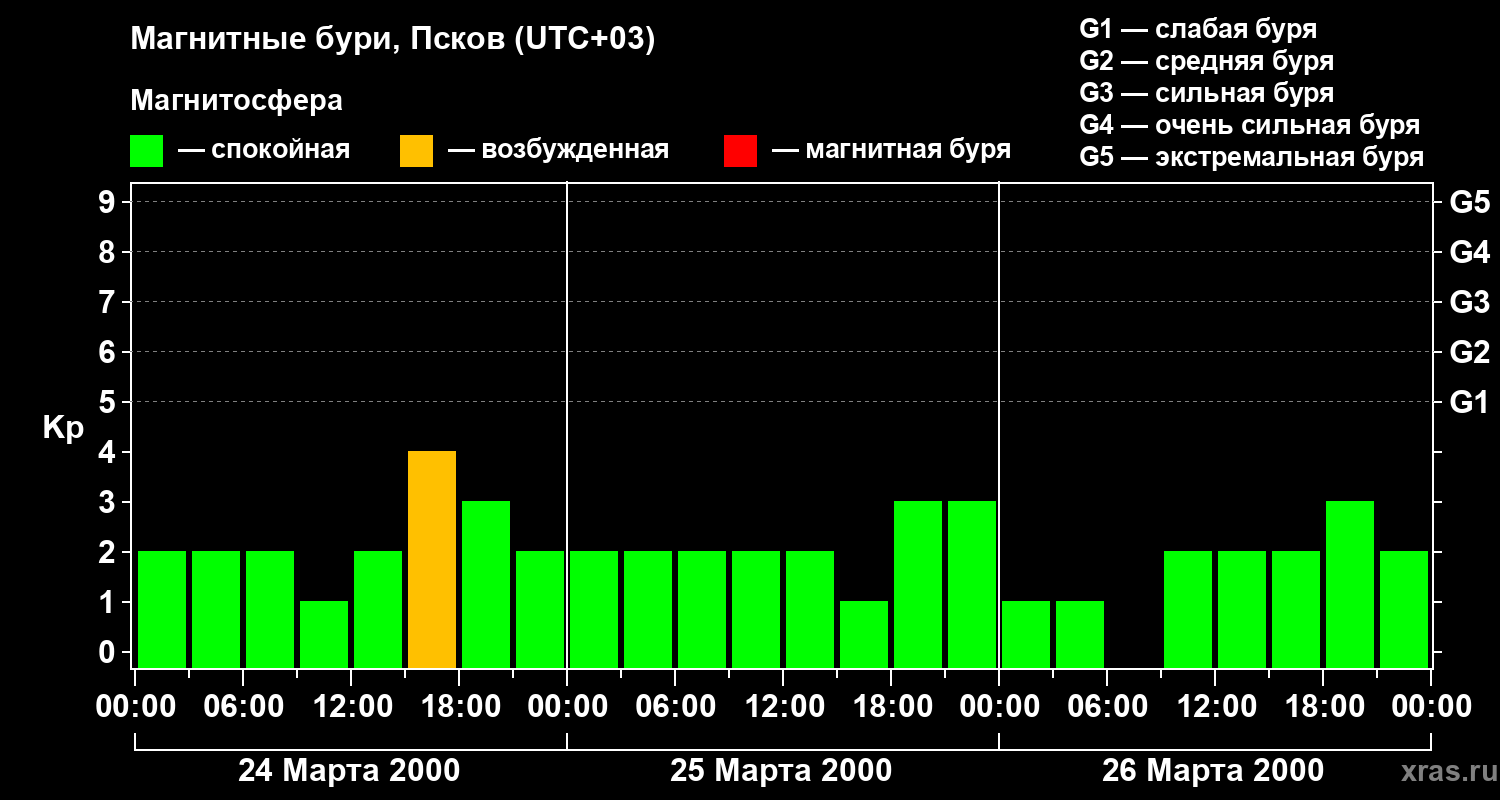Click the orange Kp 4 bar on 24 March
The width and height of the screenshot is (1500, 800).
[432, 559]
